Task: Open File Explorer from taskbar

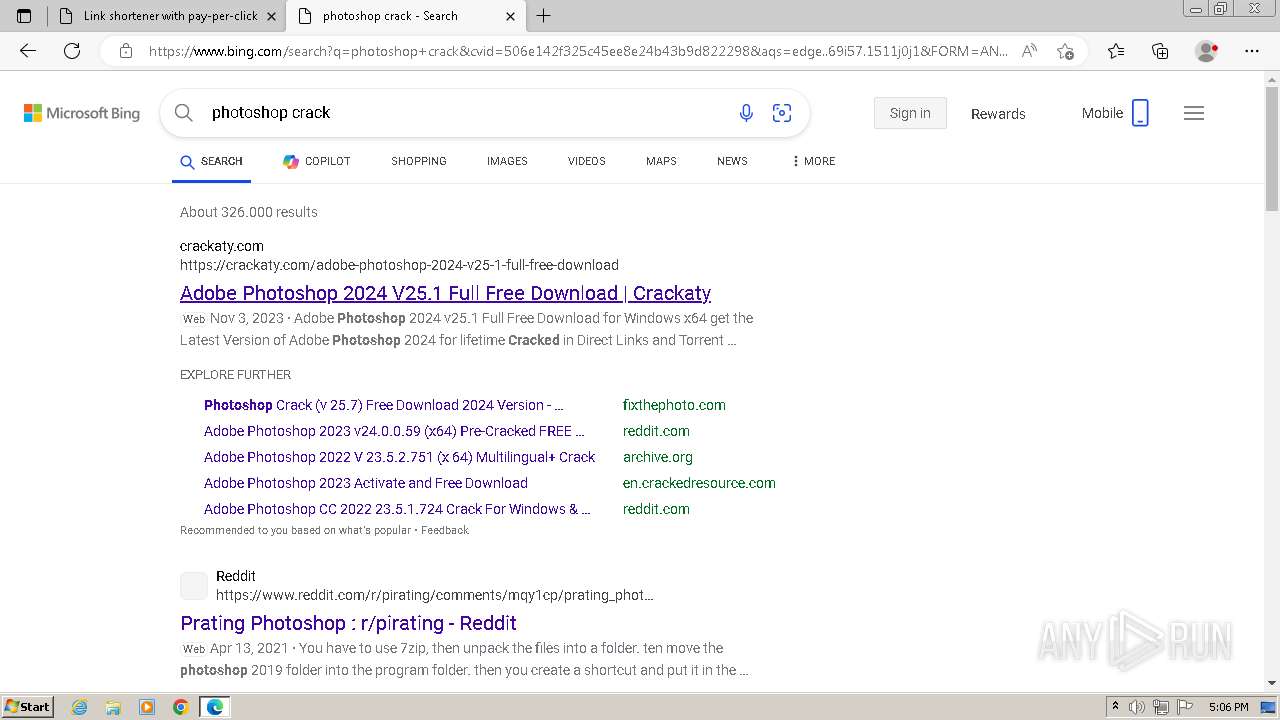Action: pos(113,707)
